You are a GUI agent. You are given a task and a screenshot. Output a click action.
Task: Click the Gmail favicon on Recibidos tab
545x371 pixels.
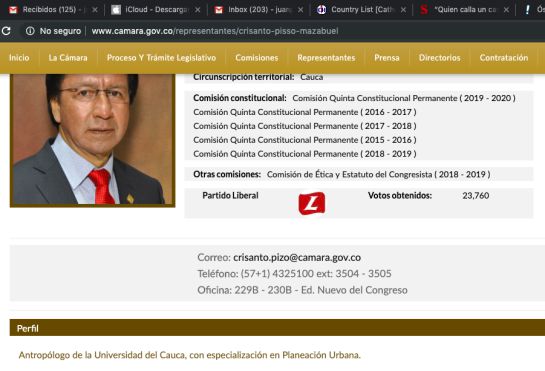point(13,10)
